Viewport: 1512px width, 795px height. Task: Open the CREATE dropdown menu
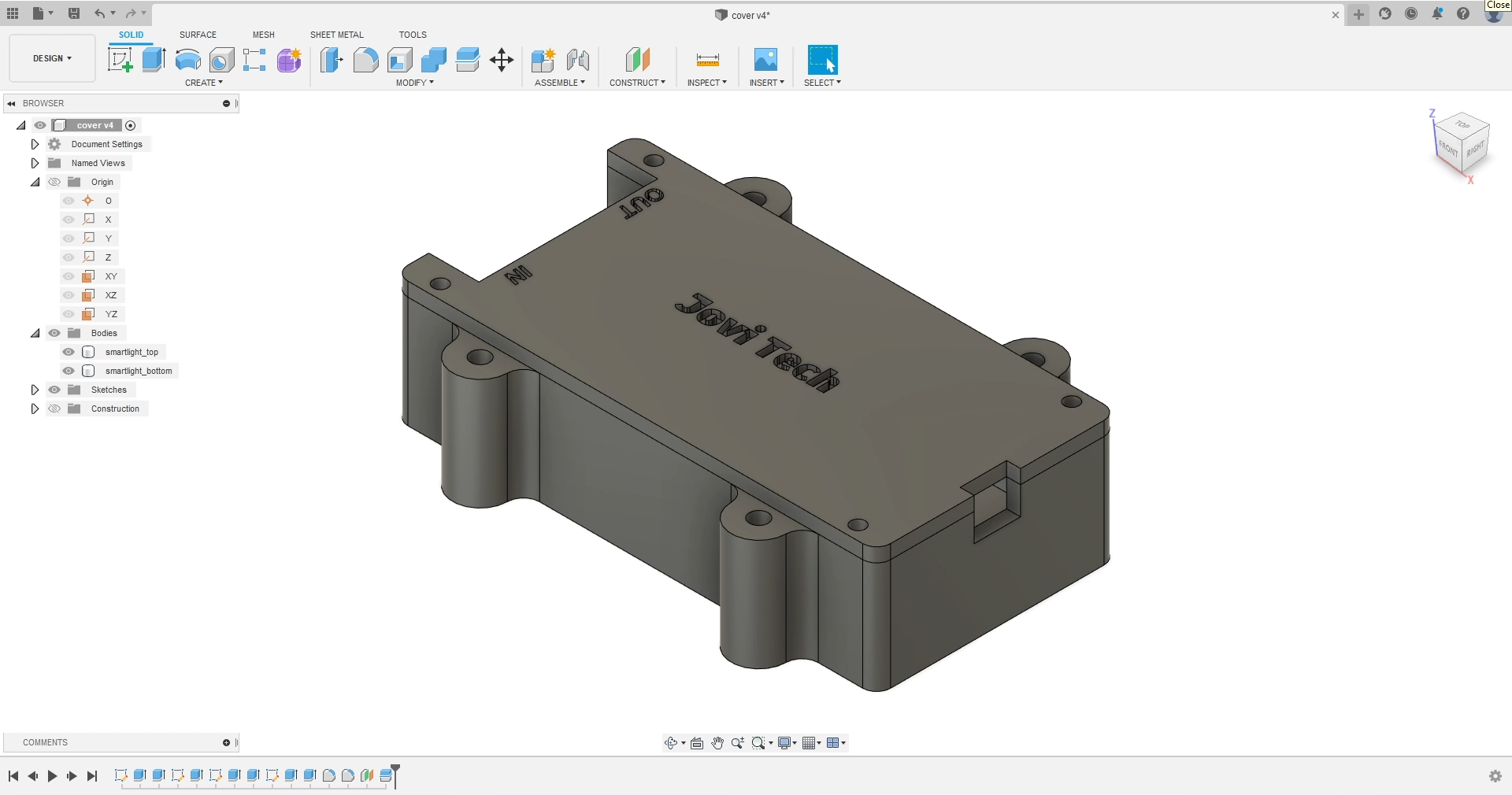click(x=204, y=83)
